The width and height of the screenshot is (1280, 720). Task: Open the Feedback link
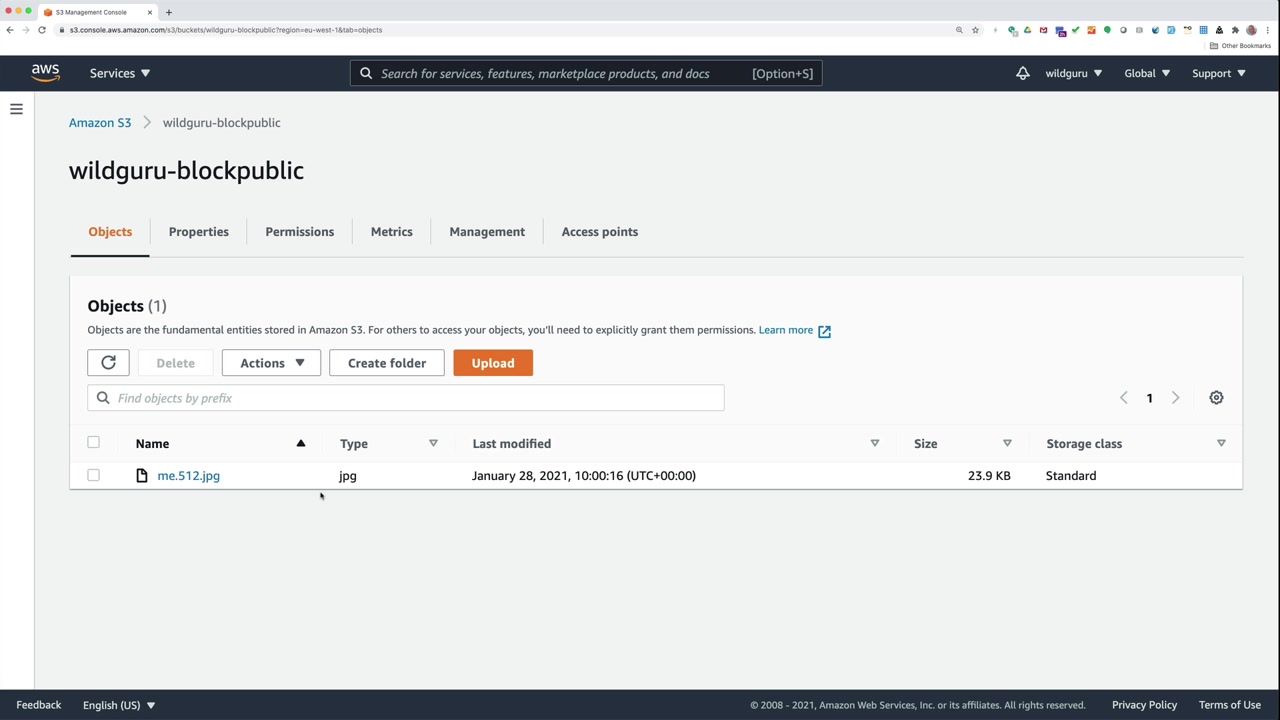(39, 705)
